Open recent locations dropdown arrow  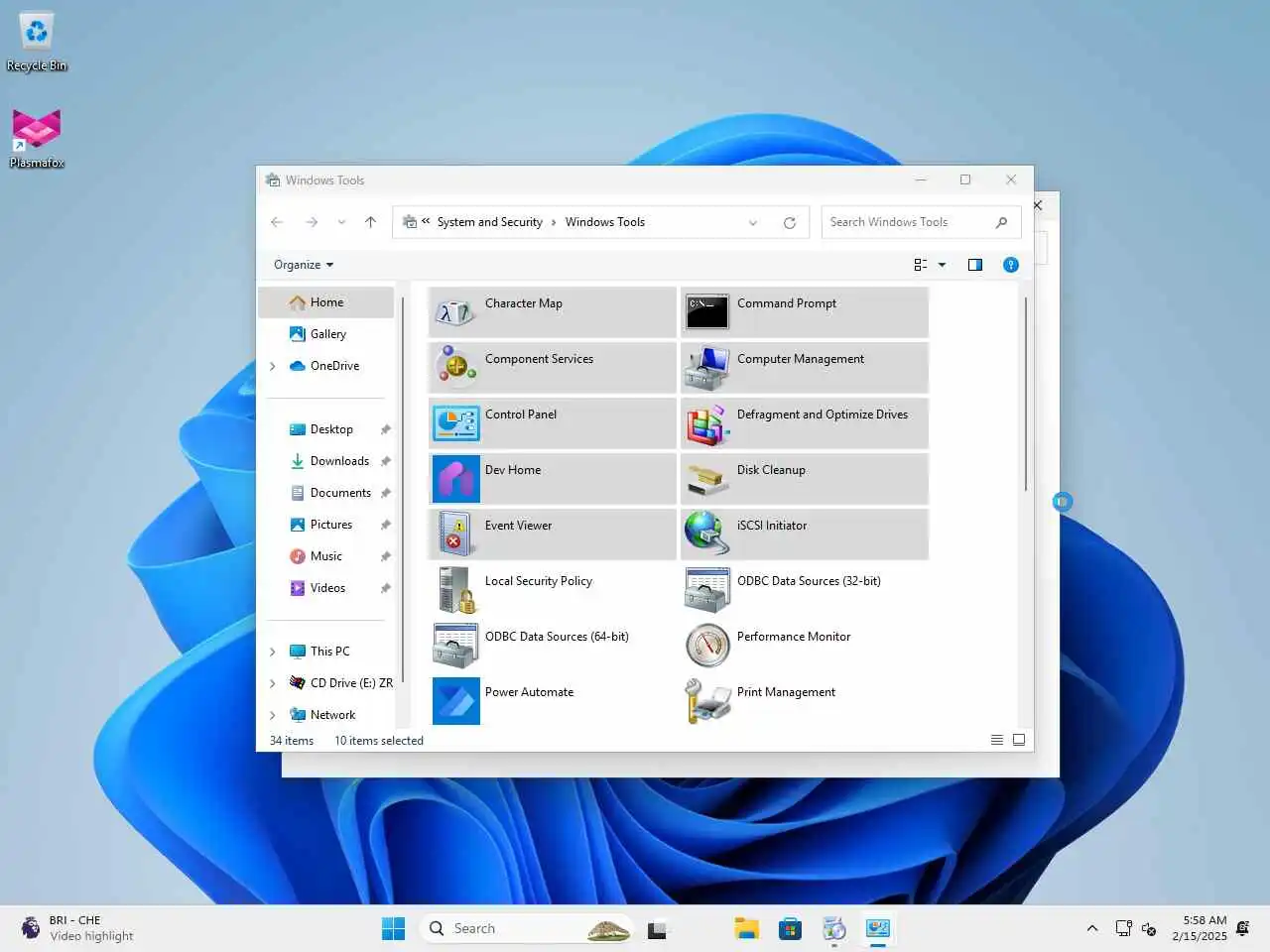(x=341, y=222)
